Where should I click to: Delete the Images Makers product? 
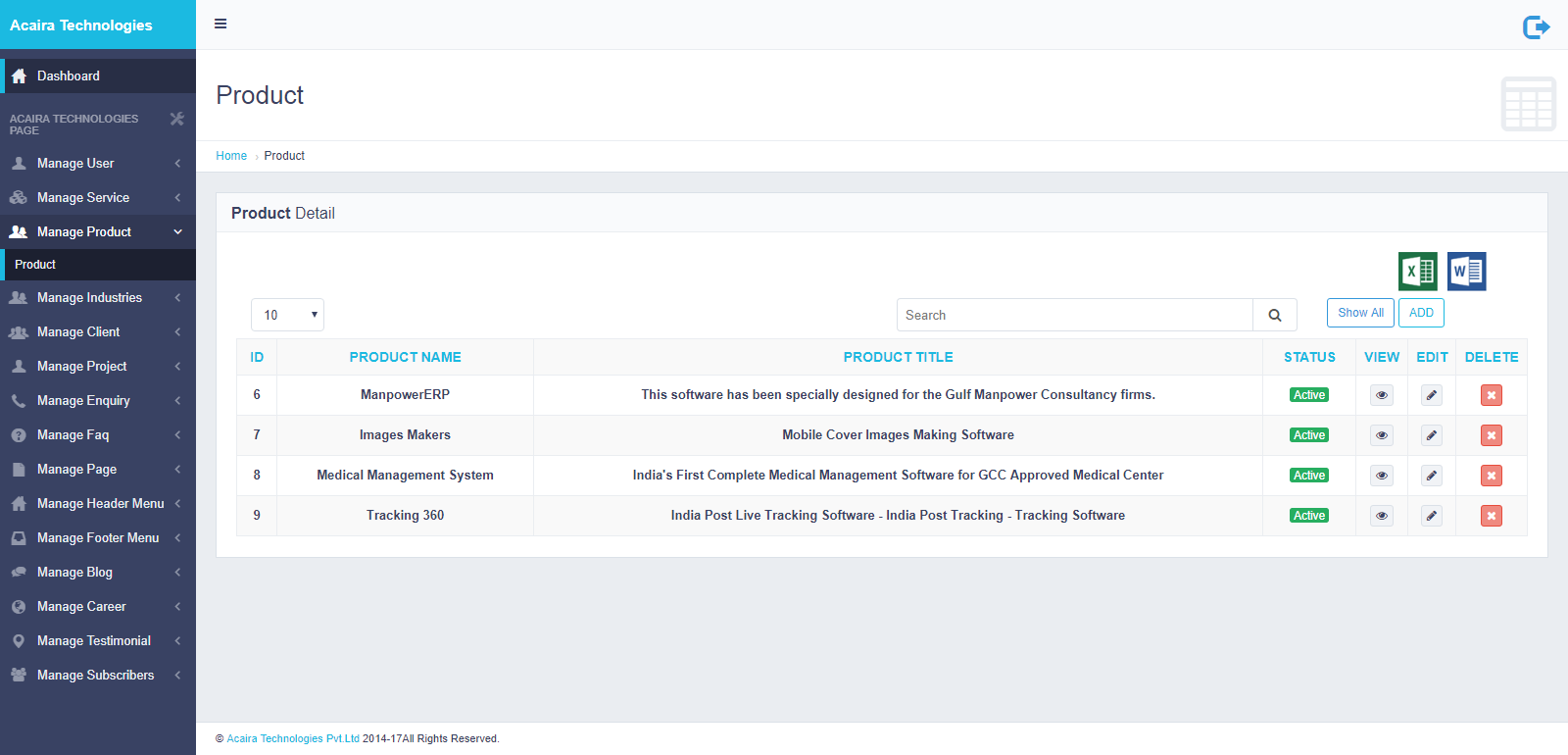[x=1491, y=435]
